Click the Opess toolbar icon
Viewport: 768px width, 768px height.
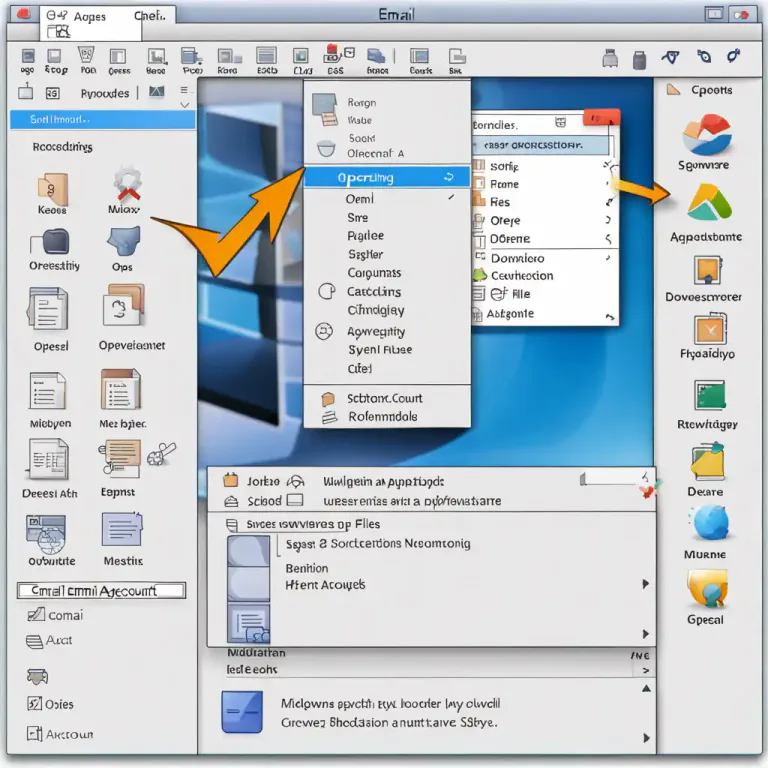tap(119, 62)
